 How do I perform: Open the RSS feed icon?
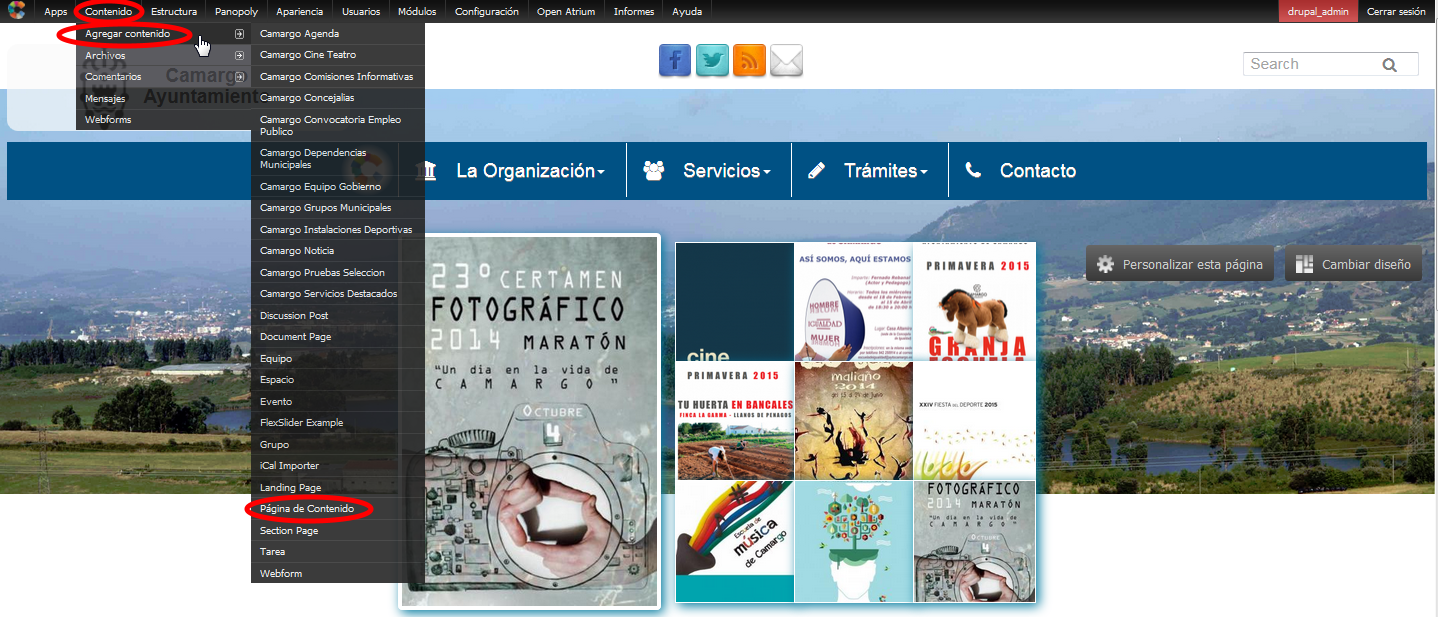click(749, 60)
